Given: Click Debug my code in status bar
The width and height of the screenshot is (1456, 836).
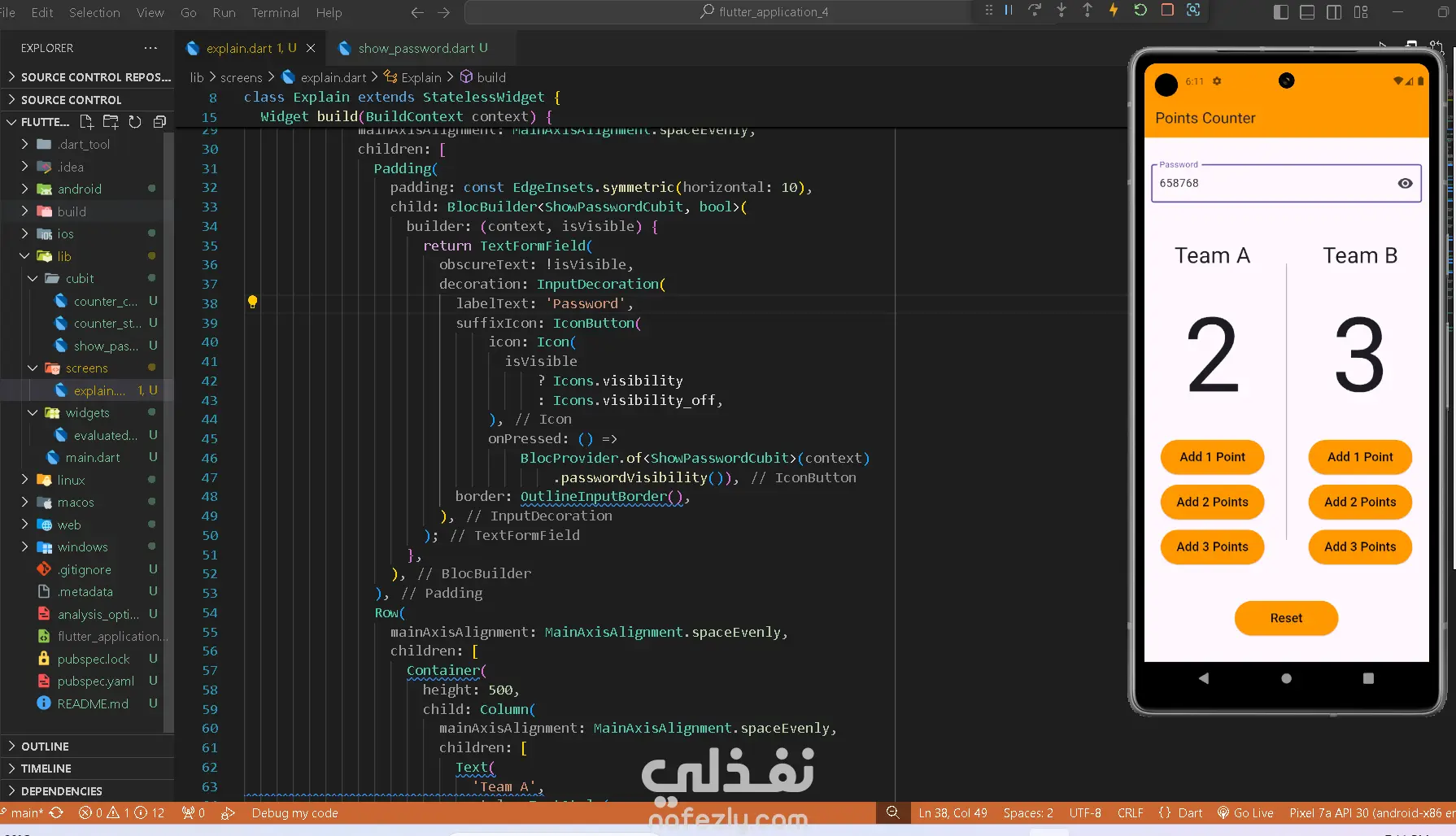Looking at the screenshot, I should (294, 812).
